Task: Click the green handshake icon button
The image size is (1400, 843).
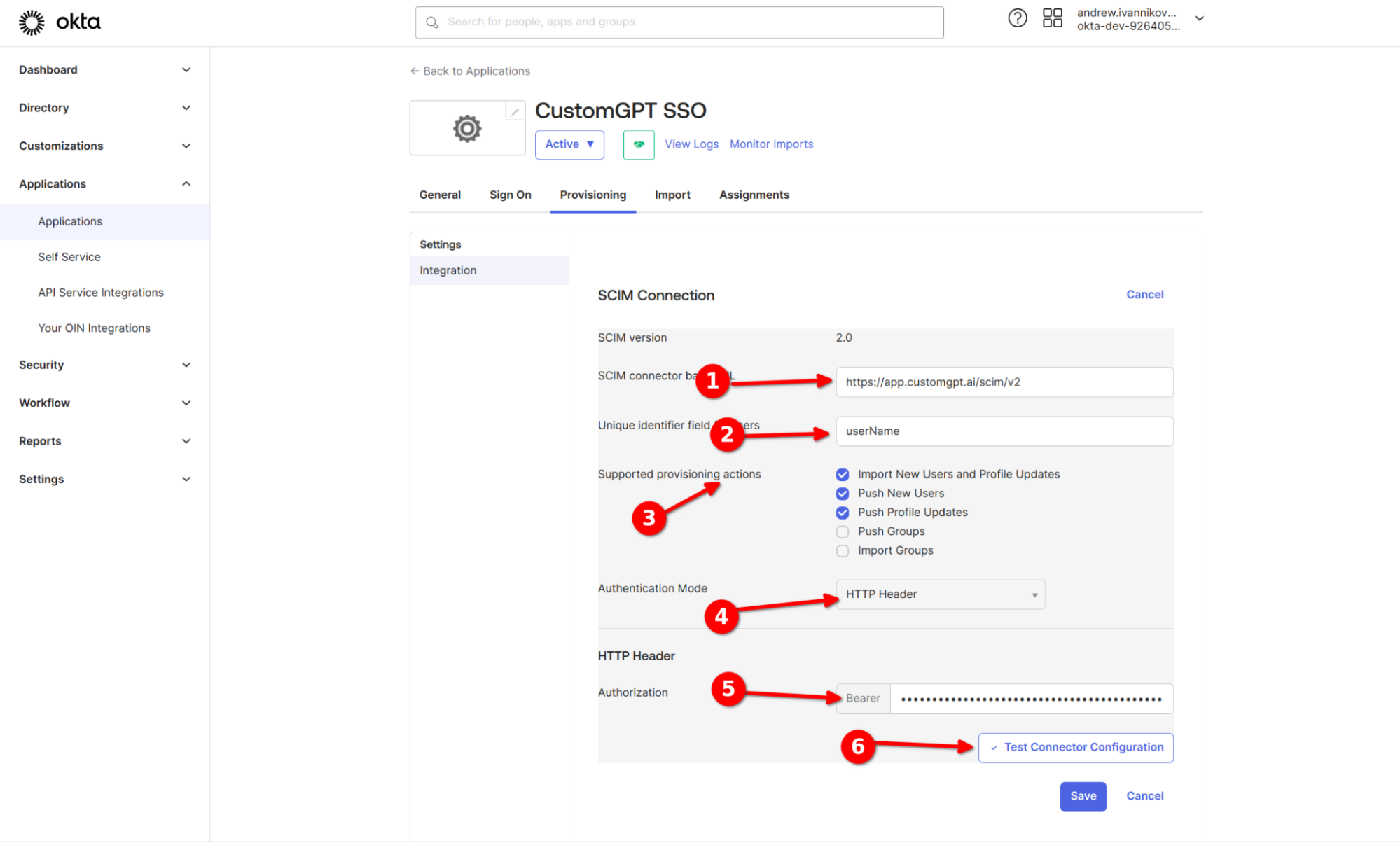Action: tap(639, 145)
